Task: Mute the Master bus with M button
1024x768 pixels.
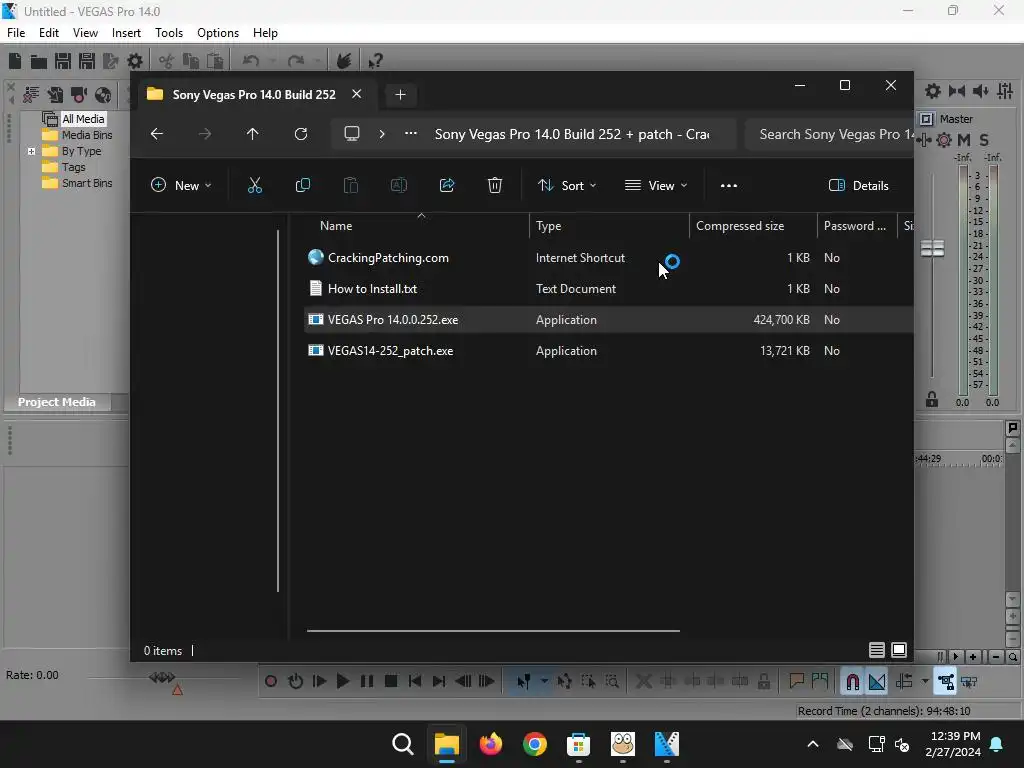Action: tap(964, 140)
